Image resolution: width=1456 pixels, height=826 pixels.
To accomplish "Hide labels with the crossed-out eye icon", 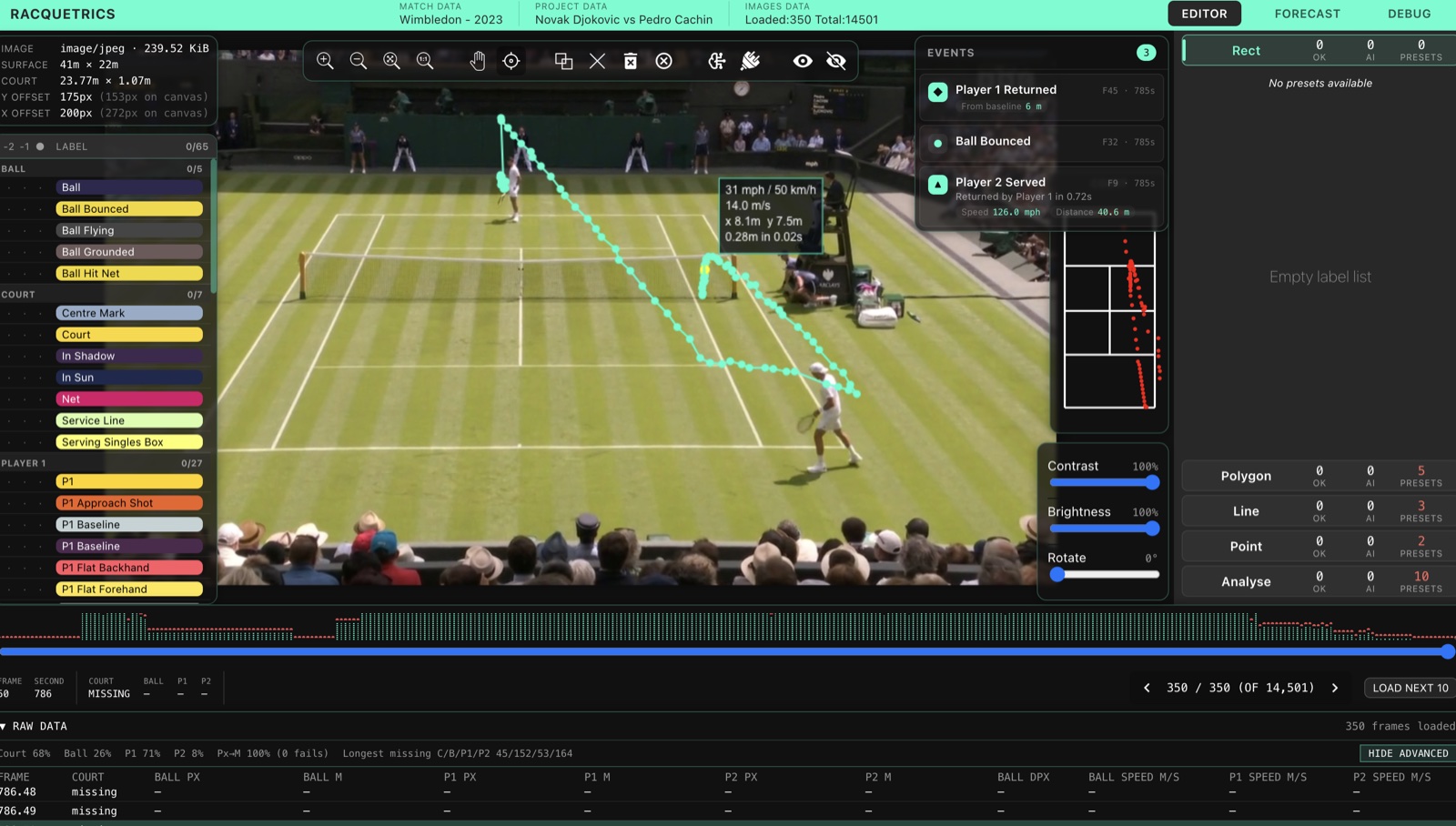I will tap(836, 61).
